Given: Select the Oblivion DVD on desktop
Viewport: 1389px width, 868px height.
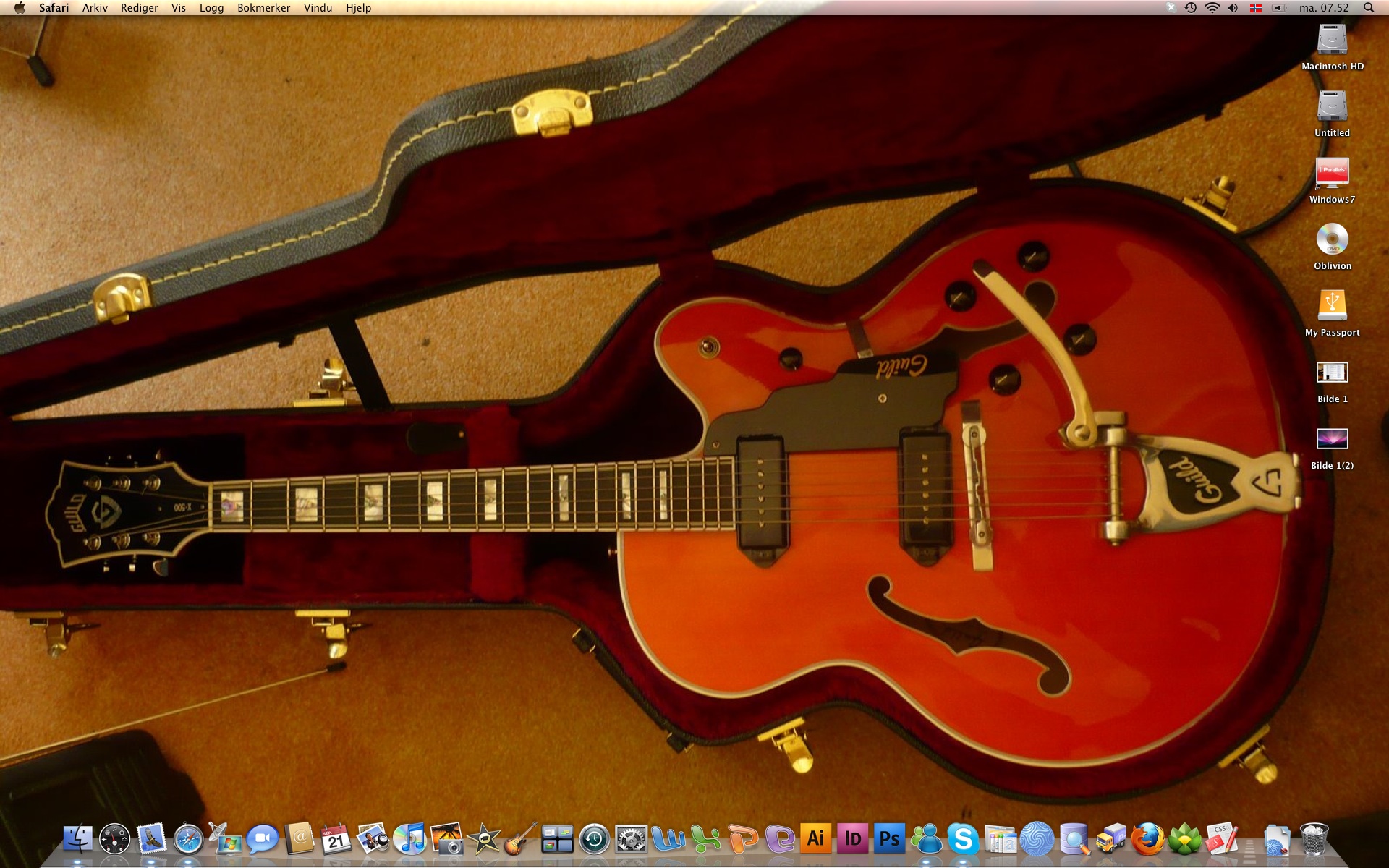Looking at the screenshot, I should [x=1332, y=247].
